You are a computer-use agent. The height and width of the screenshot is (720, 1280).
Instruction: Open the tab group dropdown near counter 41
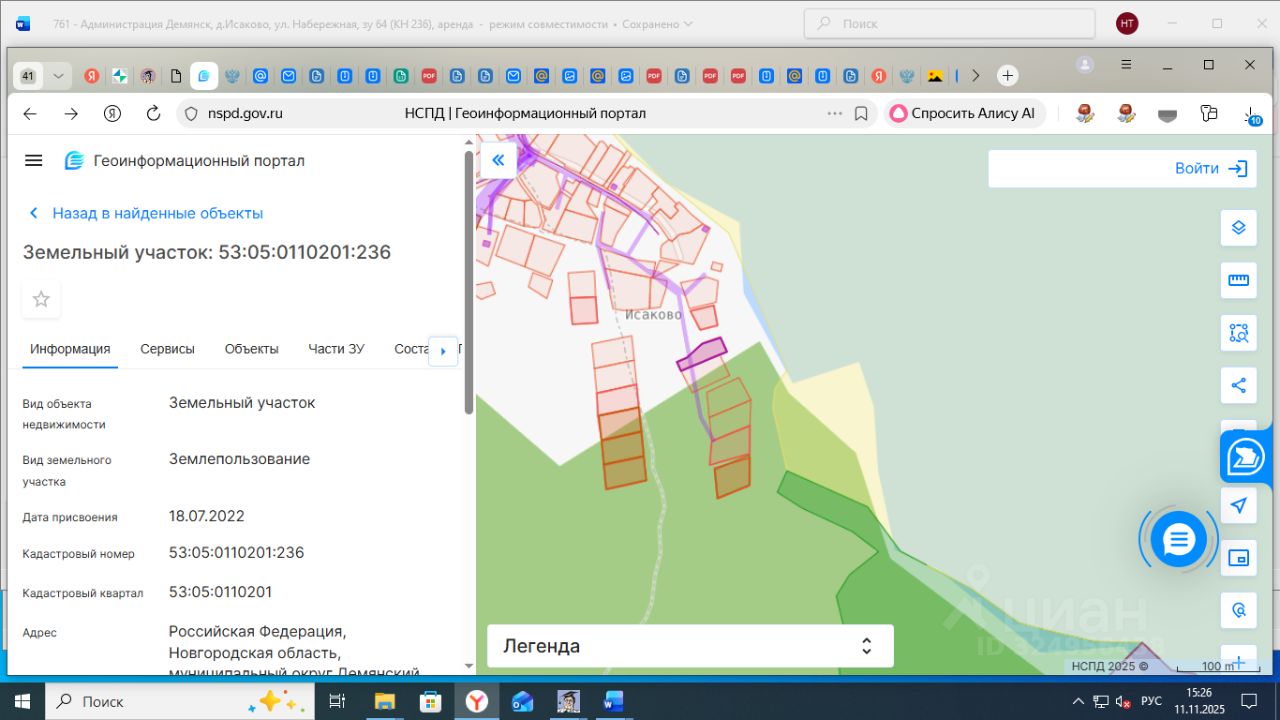coord(58,76)
